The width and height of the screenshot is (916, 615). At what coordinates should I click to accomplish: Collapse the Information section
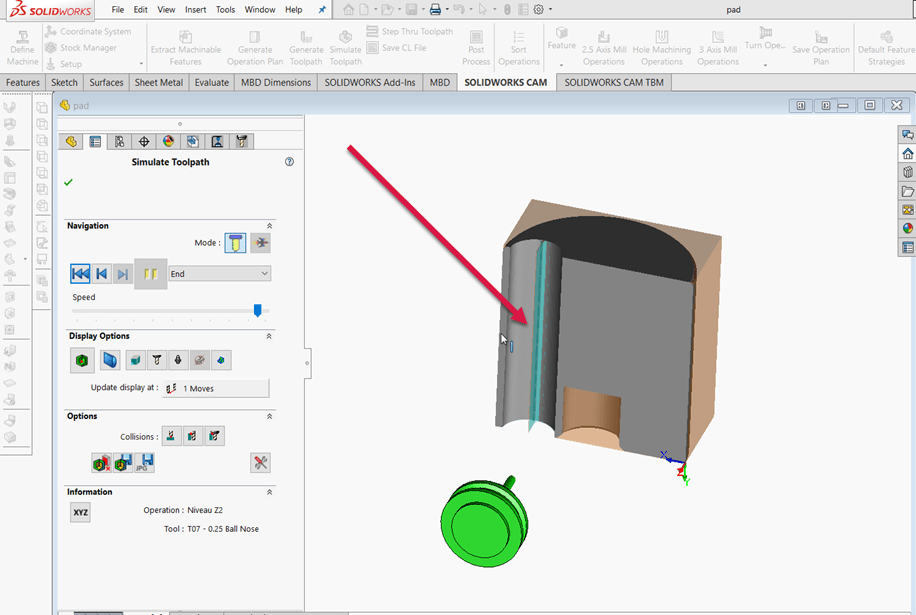[269, 492]
